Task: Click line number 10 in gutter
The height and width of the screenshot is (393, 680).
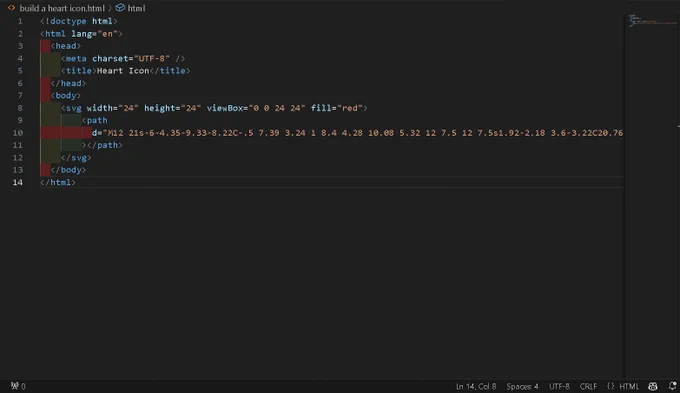Action: 18,133
